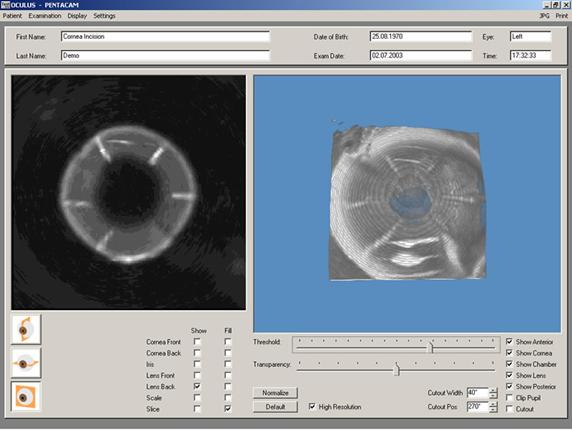The width and height of the screenshot is (572, 430).
Task: Select the horizontal rotation eye view icon
Action: [26, 363]
